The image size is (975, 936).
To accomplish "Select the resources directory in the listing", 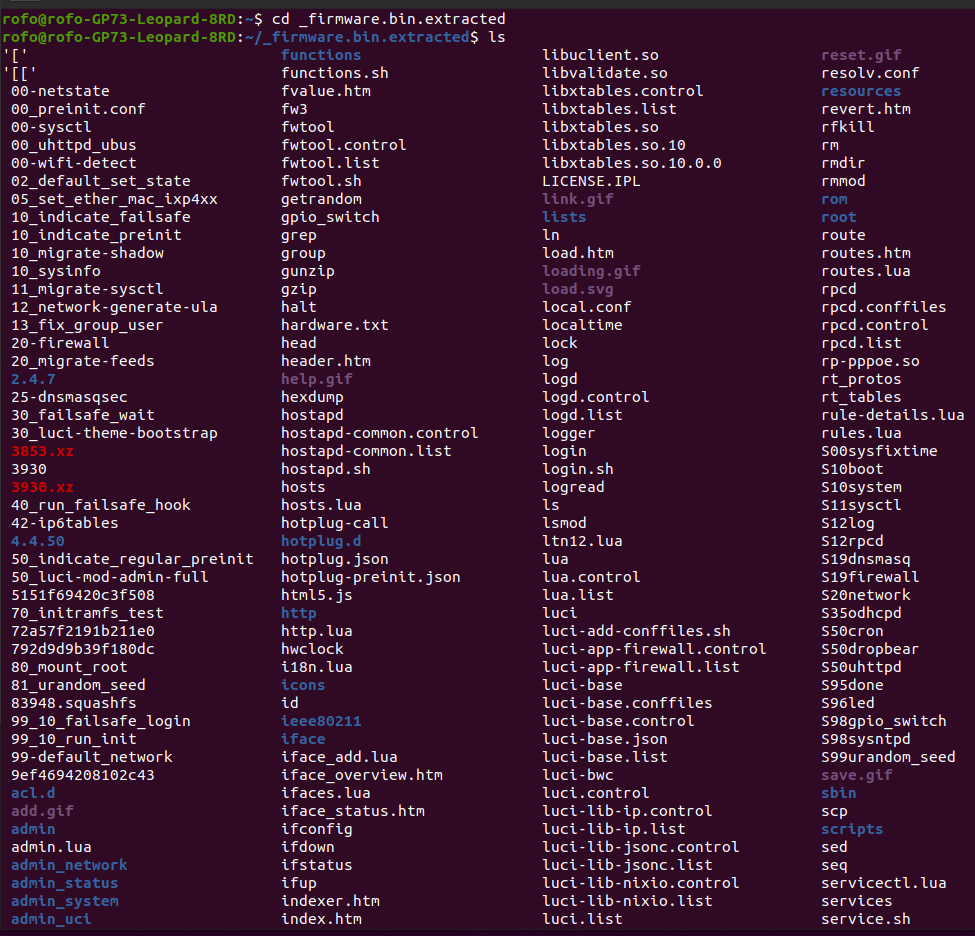I will [x=862, y=91].
